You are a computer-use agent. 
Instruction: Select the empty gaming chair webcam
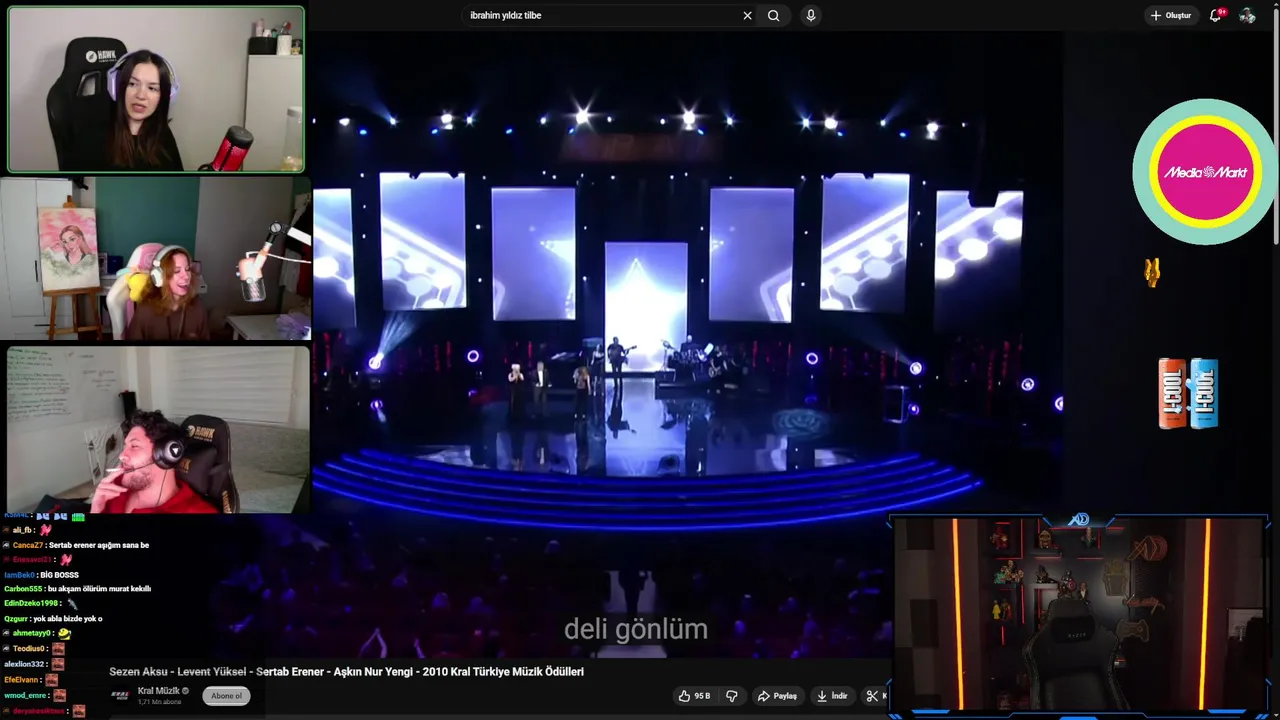pyautogui.click(x=1080, y=614)
